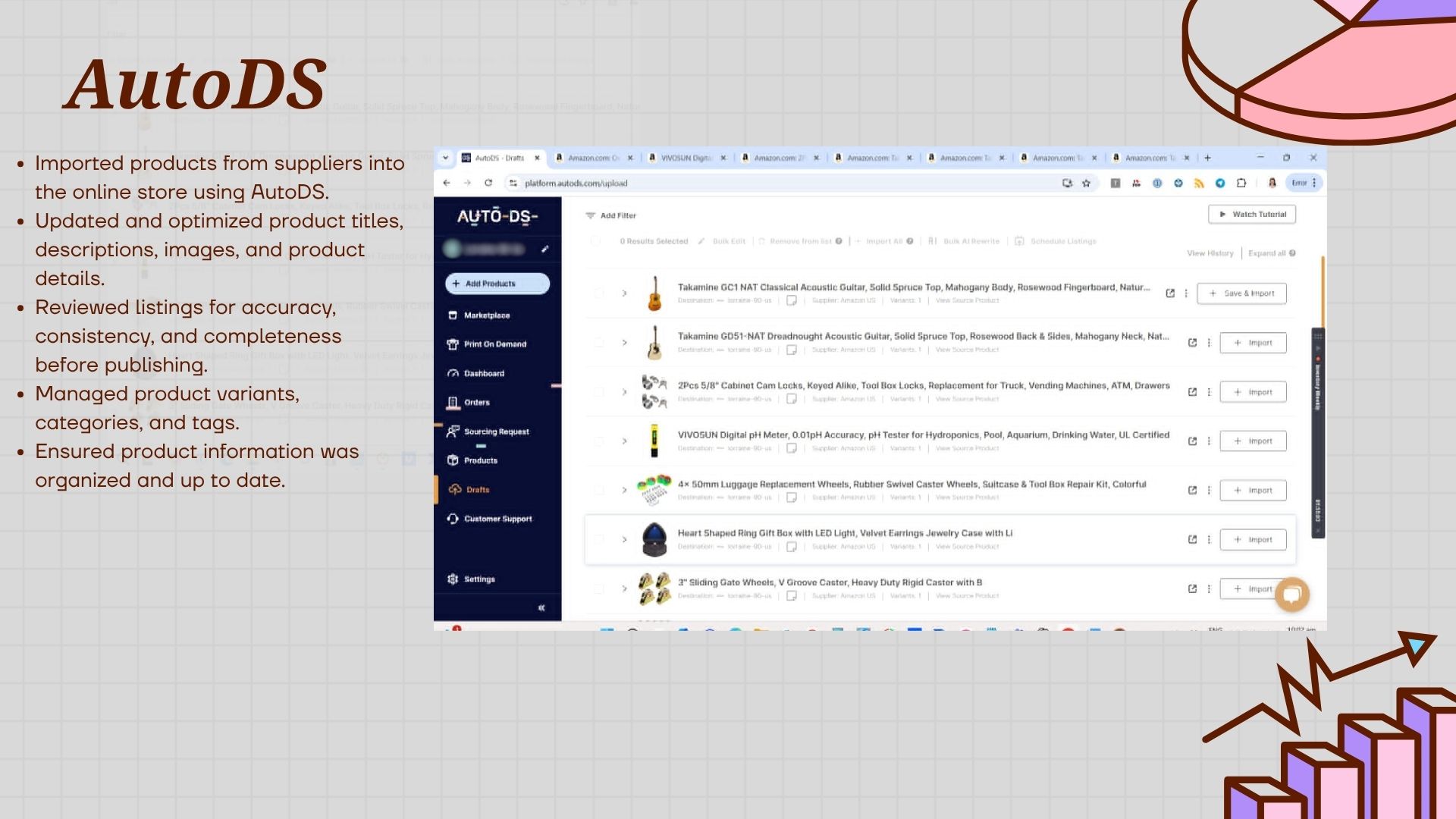Click Import for the Takamine GD51-NAT guitar
This screenshot has height=819, width=1456.
(1253, 343)
